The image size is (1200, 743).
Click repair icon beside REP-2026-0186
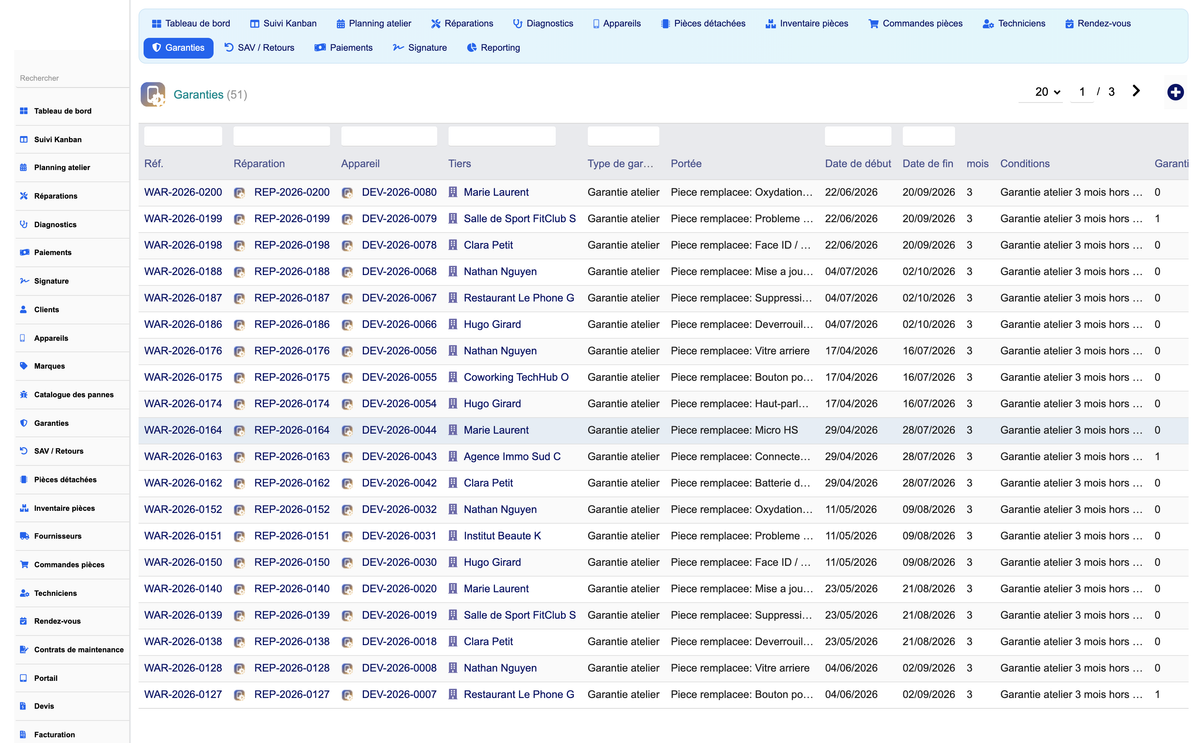point(240,325)
